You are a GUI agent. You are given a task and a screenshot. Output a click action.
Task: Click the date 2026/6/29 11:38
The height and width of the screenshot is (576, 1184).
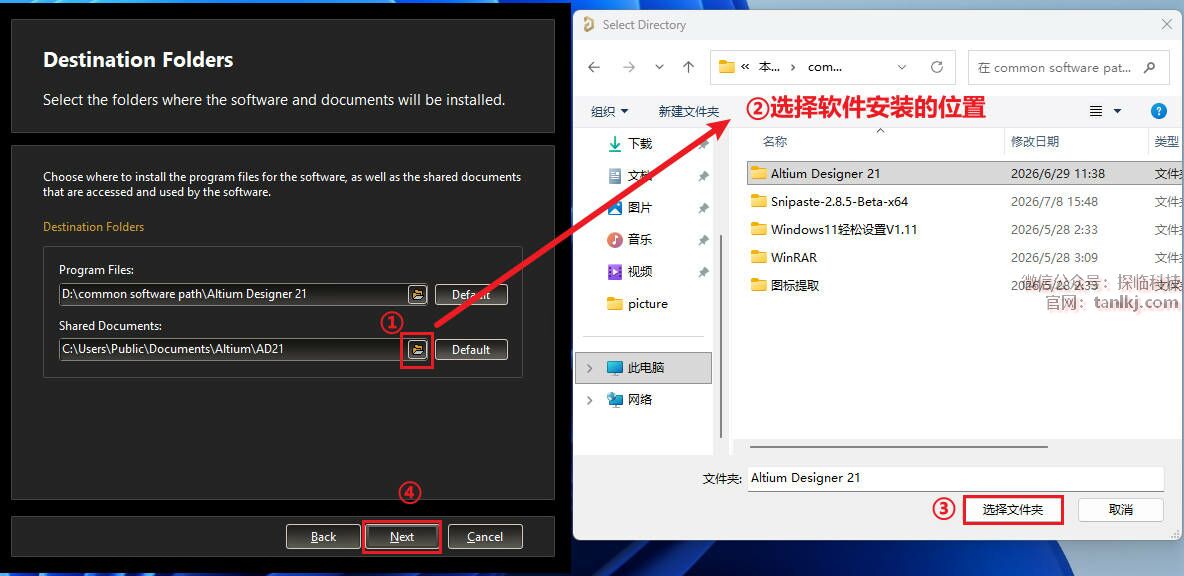1057,174
